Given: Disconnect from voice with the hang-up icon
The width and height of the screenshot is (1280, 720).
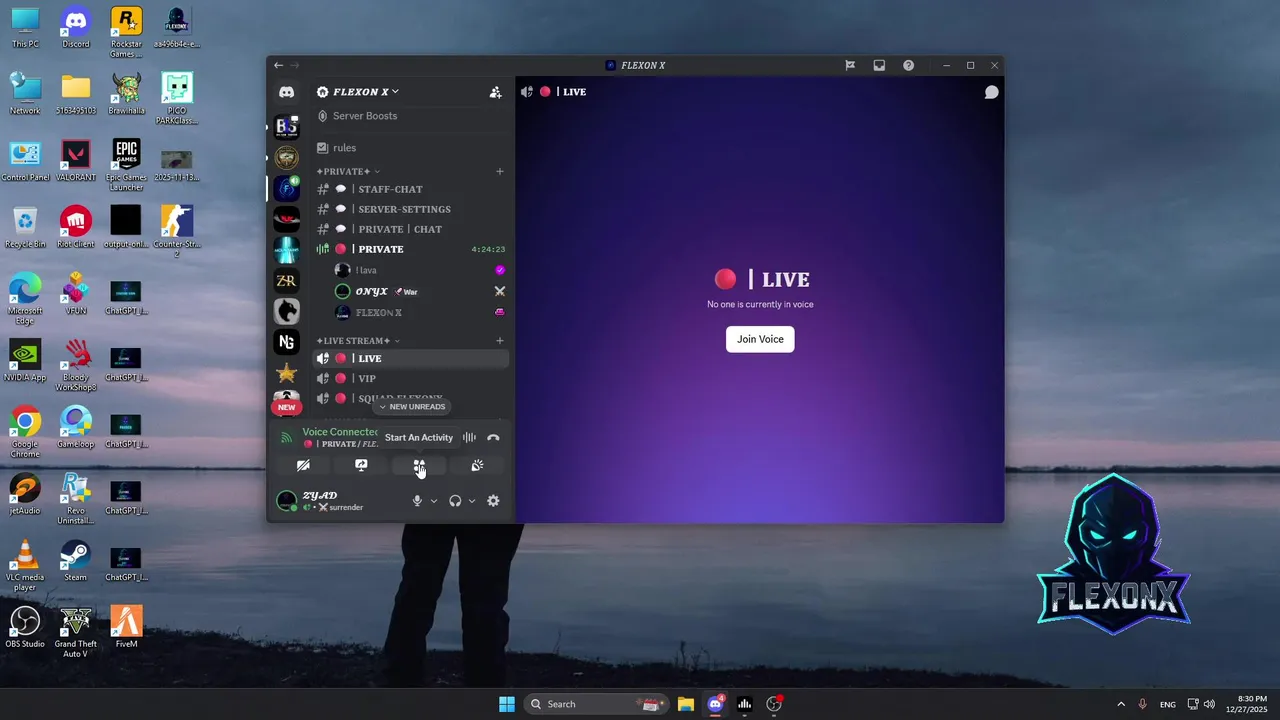Looking at the screenshot, I should [x=493, y=437].
